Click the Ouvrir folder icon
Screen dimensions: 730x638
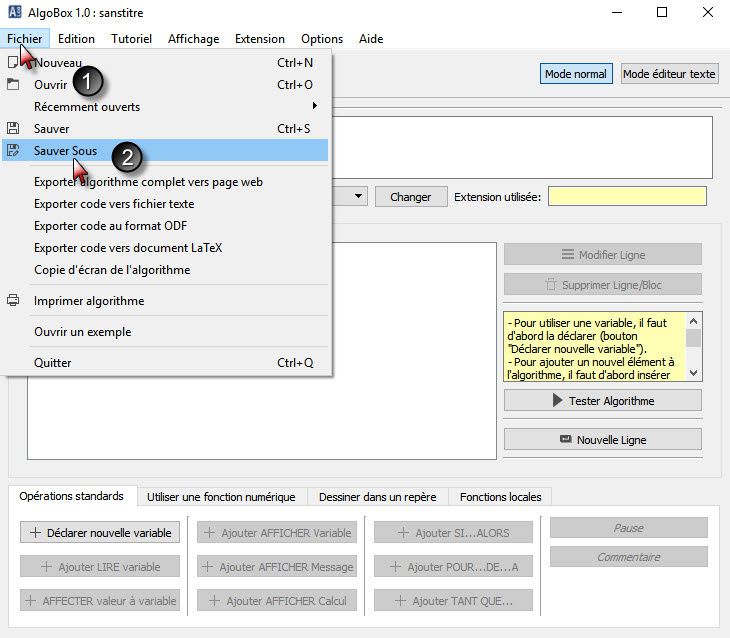[x=13, y=85]
